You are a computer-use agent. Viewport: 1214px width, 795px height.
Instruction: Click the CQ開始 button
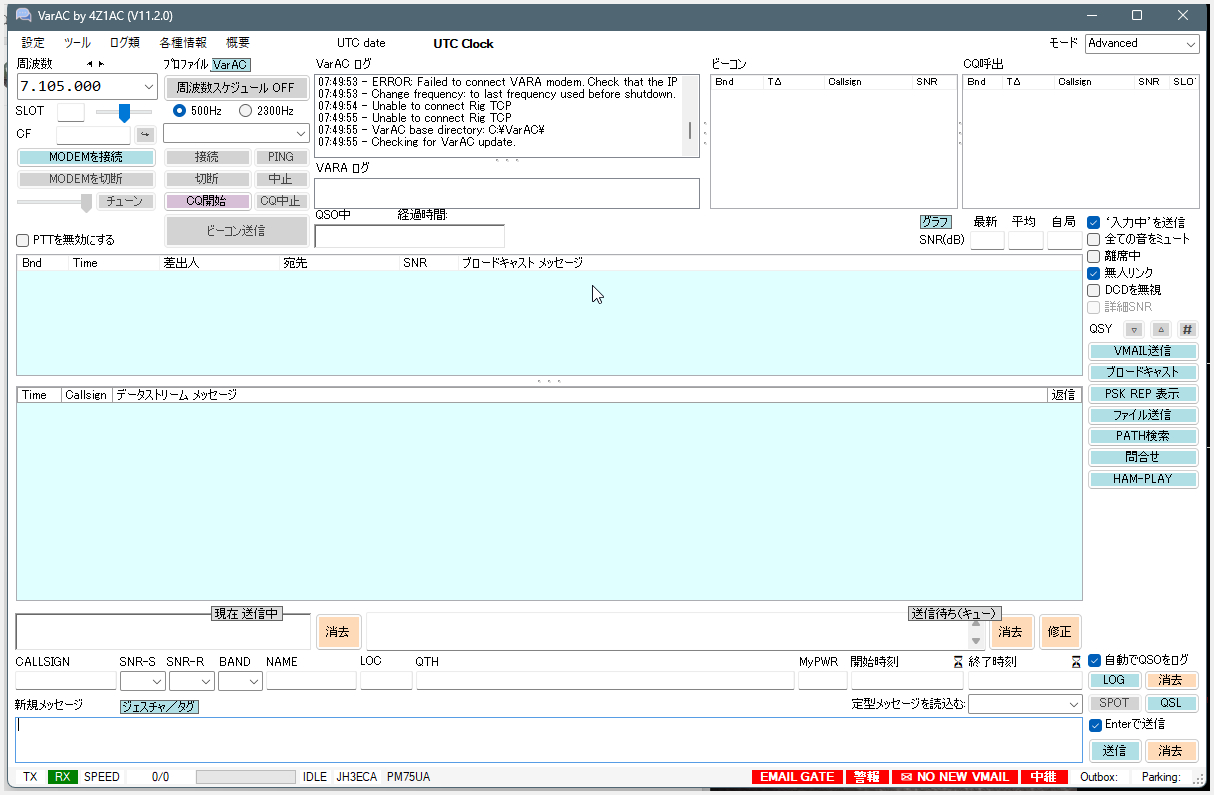tap(207, 201)
